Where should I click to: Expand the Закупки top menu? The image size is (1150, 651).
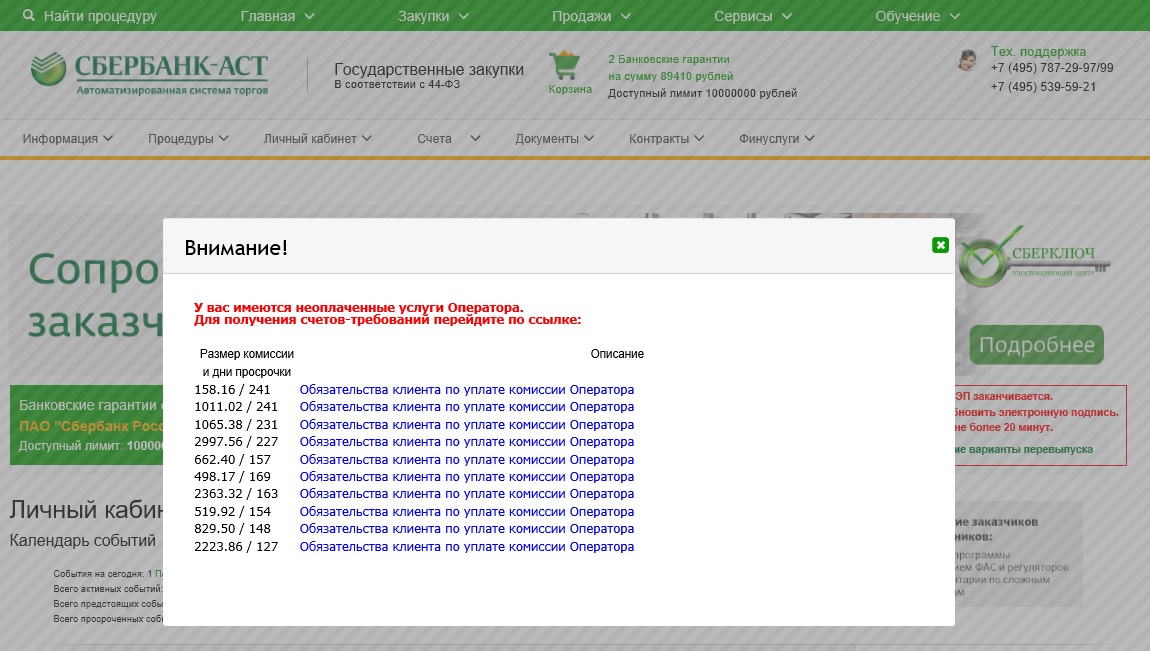432,16
